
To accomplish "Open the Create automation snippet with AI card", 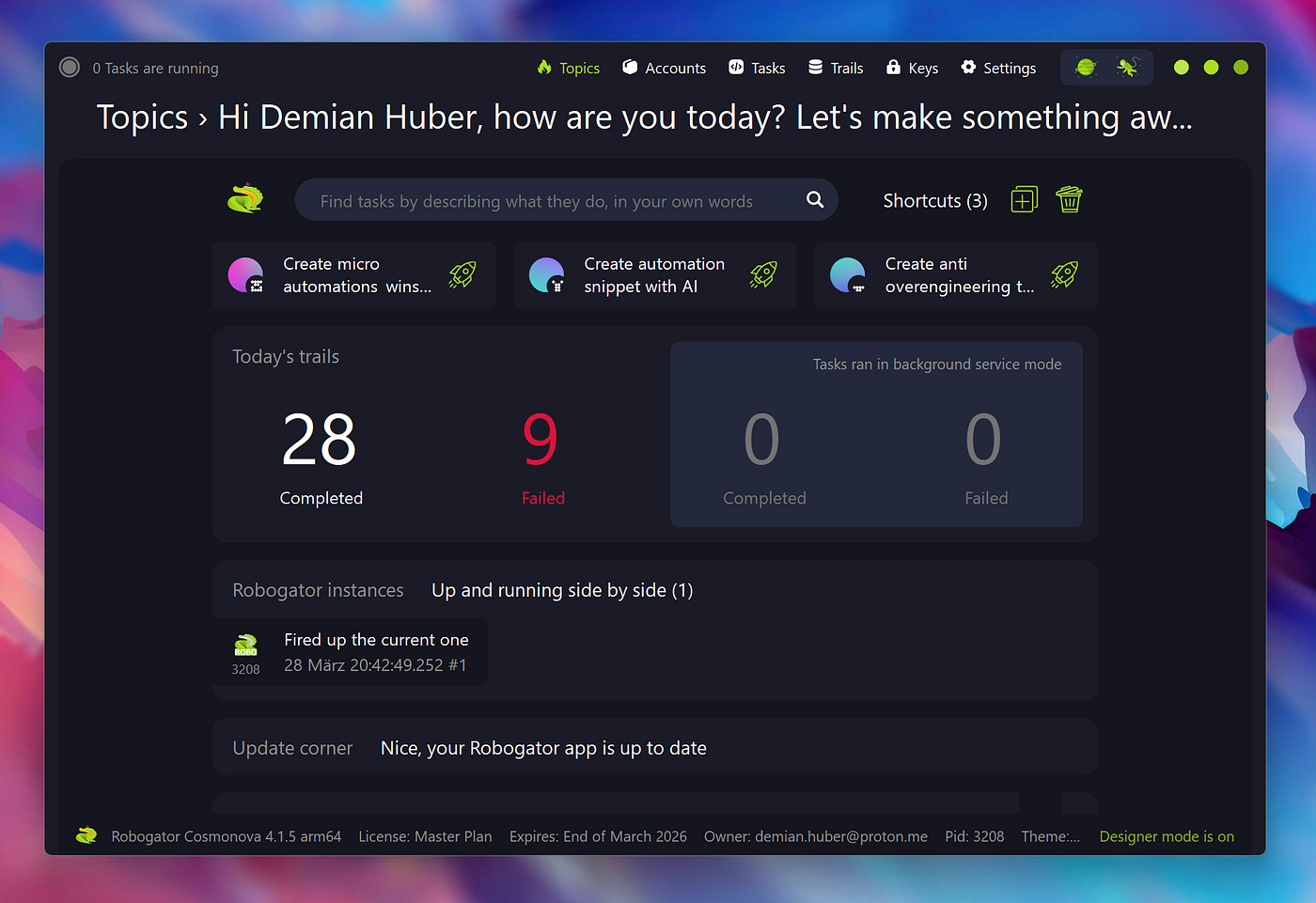I will tap(654, 275).
